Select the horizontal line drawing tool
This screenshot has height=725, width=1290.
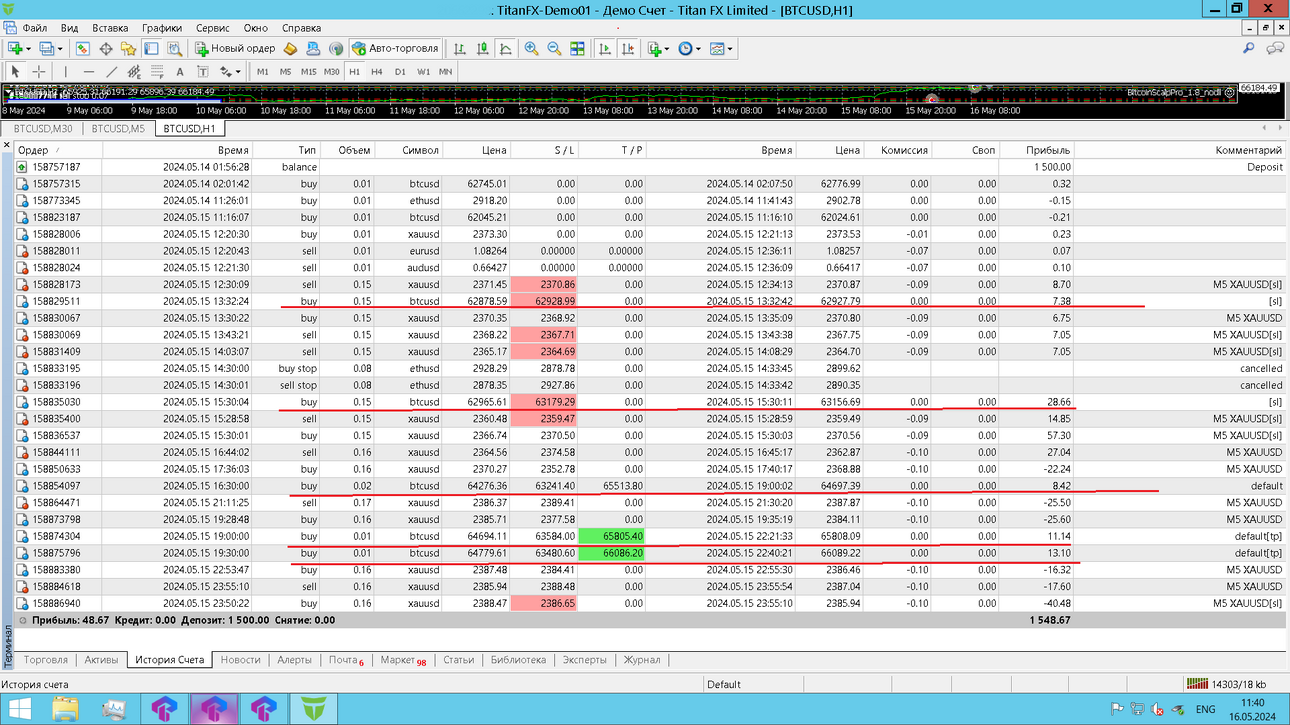click(x=89, y=72)
